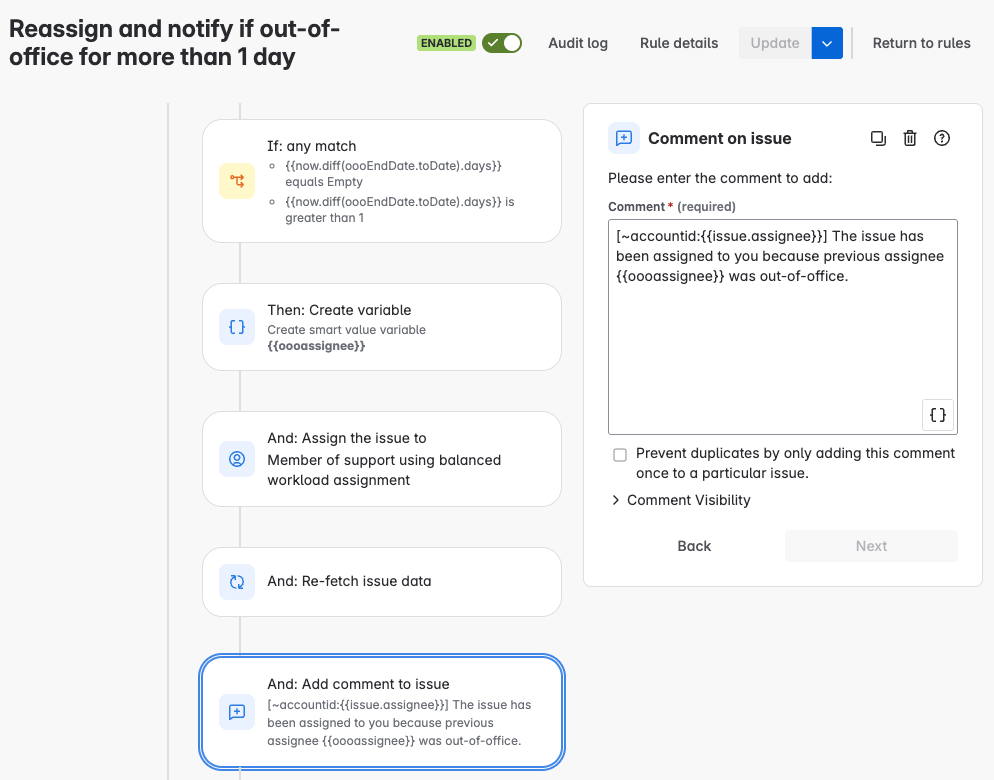Image resolution: width=994 pixels, height=780 pixels.
Task: Insert smart value using braces button
Action: point(937,415)
